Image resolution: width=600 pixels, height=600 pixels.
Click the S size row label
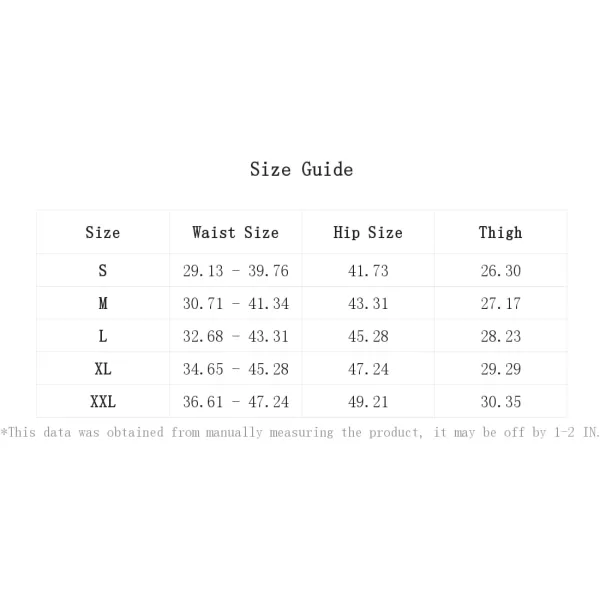coord(103,271)
